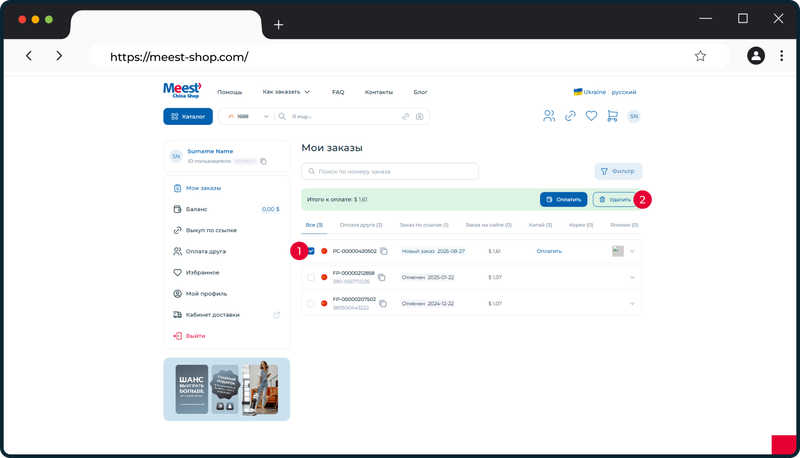Copy user ID icon next to ID пользователя
The image size is (800, 458).
click(263, 161)
